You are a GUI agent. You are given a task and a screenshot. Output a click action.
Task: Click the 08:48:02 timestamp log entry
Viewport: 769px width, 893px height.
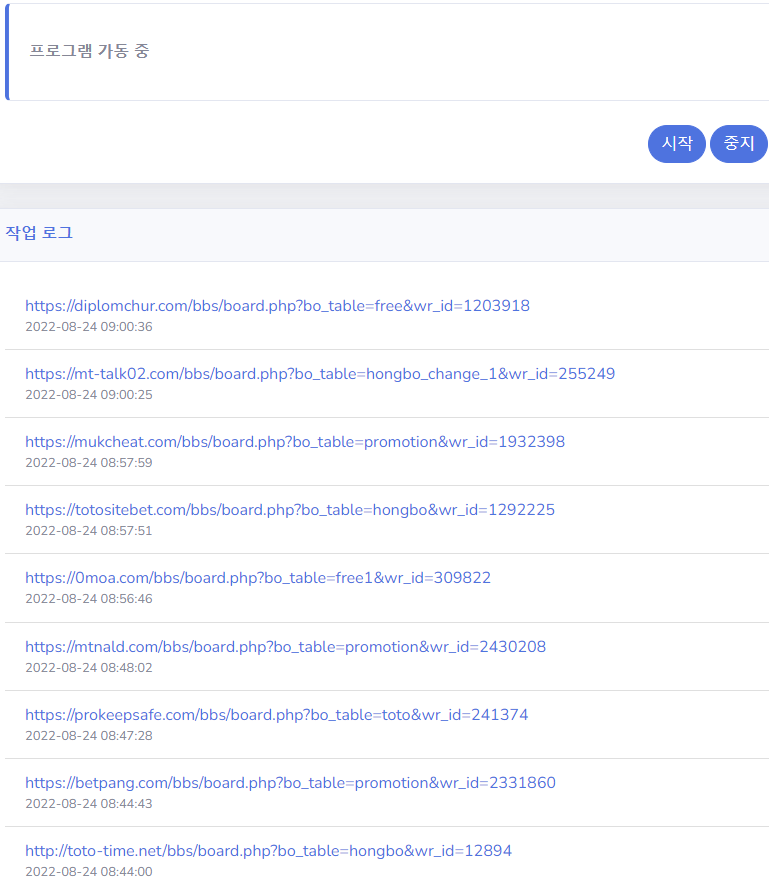pos(89,667)
